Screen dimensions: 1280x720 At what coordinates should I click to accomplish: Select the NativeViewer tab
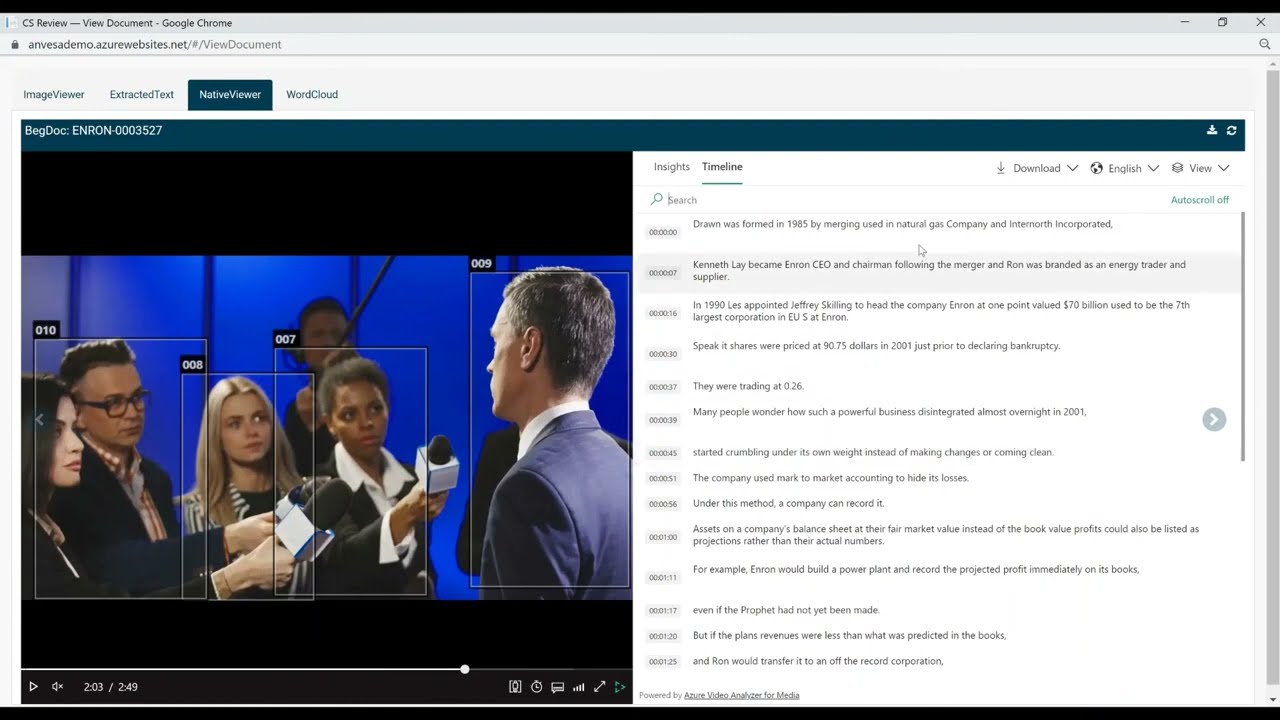tap(230, 94)
